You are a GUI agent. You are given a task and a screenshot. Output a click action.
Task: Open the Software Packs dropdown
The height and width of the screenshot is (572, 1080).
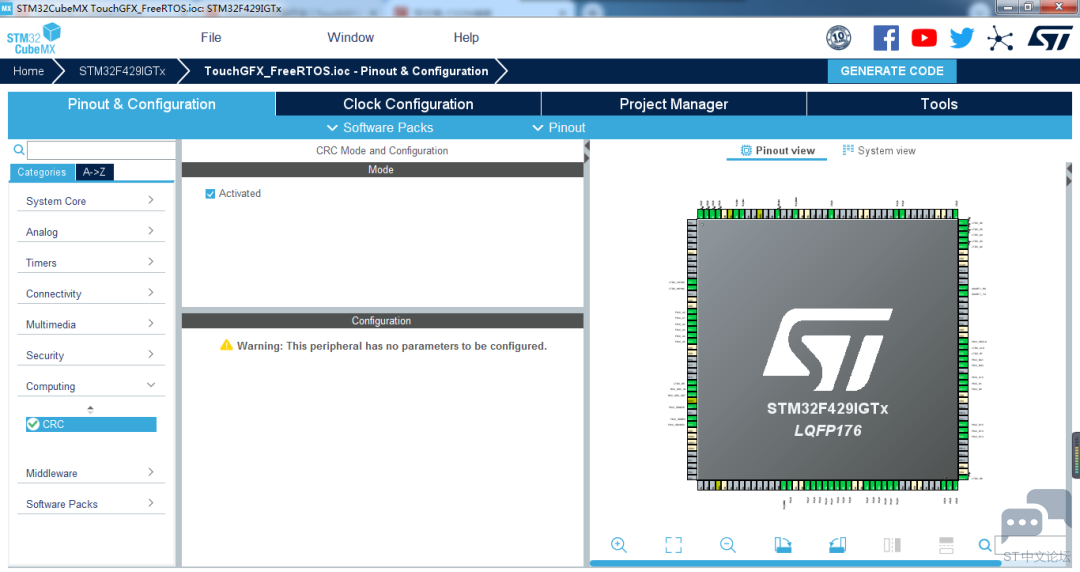pyautogui.click(x=380, y=127)
